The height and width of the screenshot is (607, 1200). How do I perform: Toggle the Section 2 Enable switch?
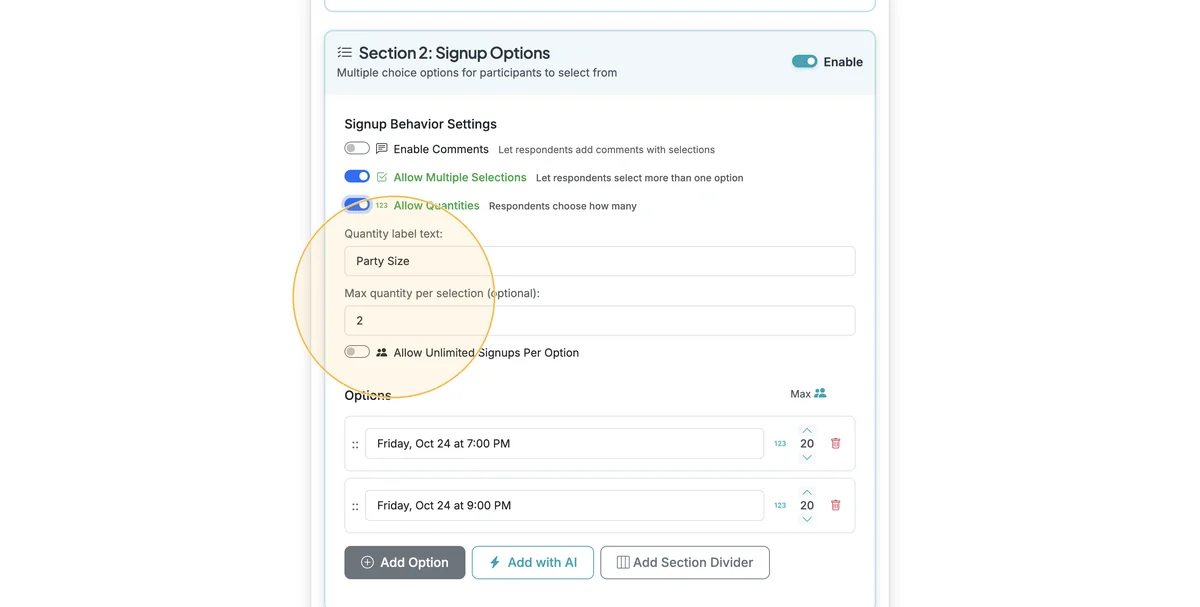[805, 61]
